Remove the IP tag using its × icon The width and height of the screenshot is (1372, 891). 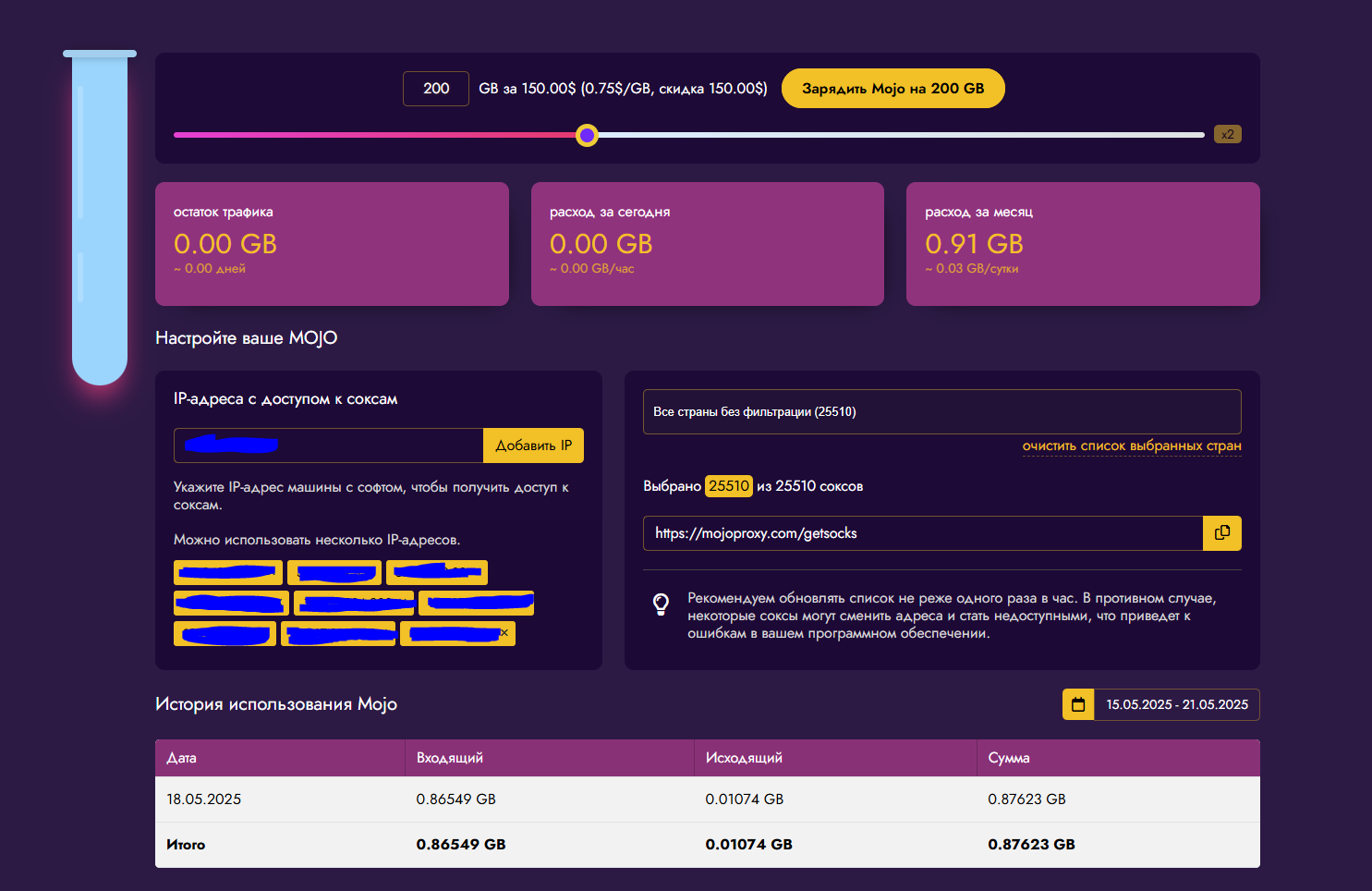click(504, 633)
